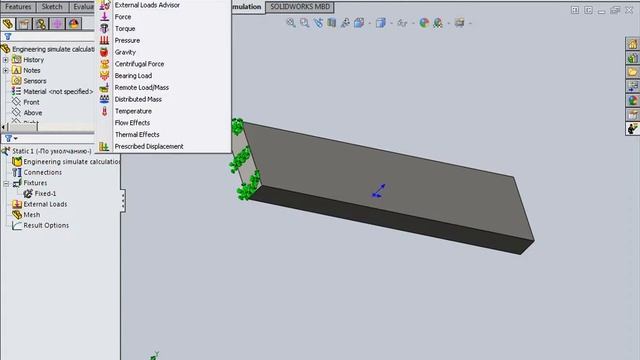Open the Display Style cube dropdown
The image size is (640, 360).
pos(381,23)
